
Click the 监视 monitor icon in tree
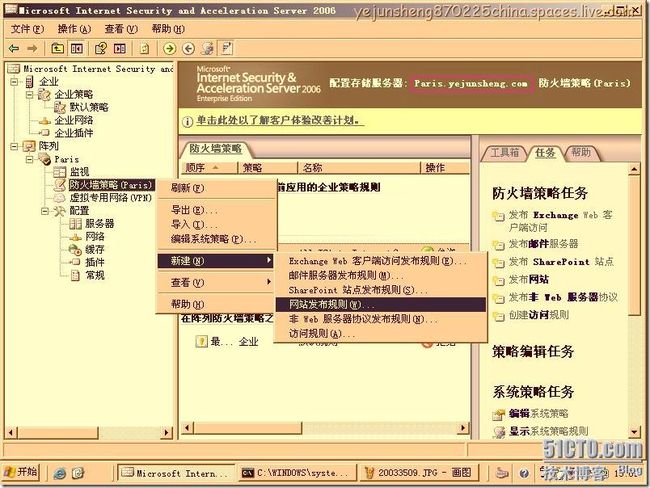coord(60,172)
